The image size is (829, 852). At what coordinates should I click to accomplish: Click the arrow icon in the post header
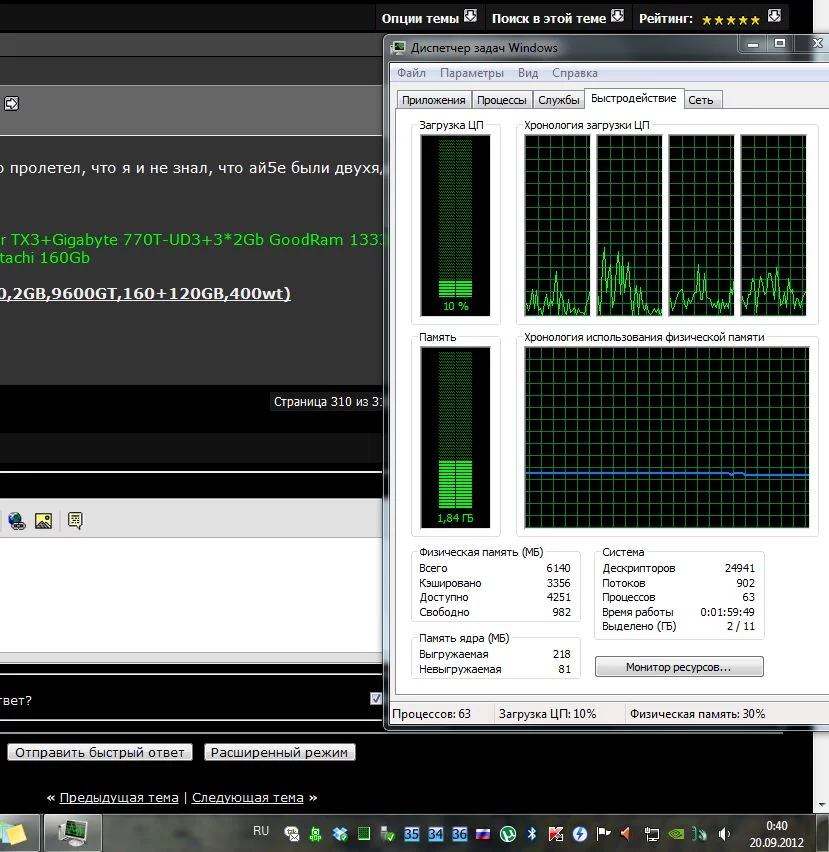coord(11,103)
